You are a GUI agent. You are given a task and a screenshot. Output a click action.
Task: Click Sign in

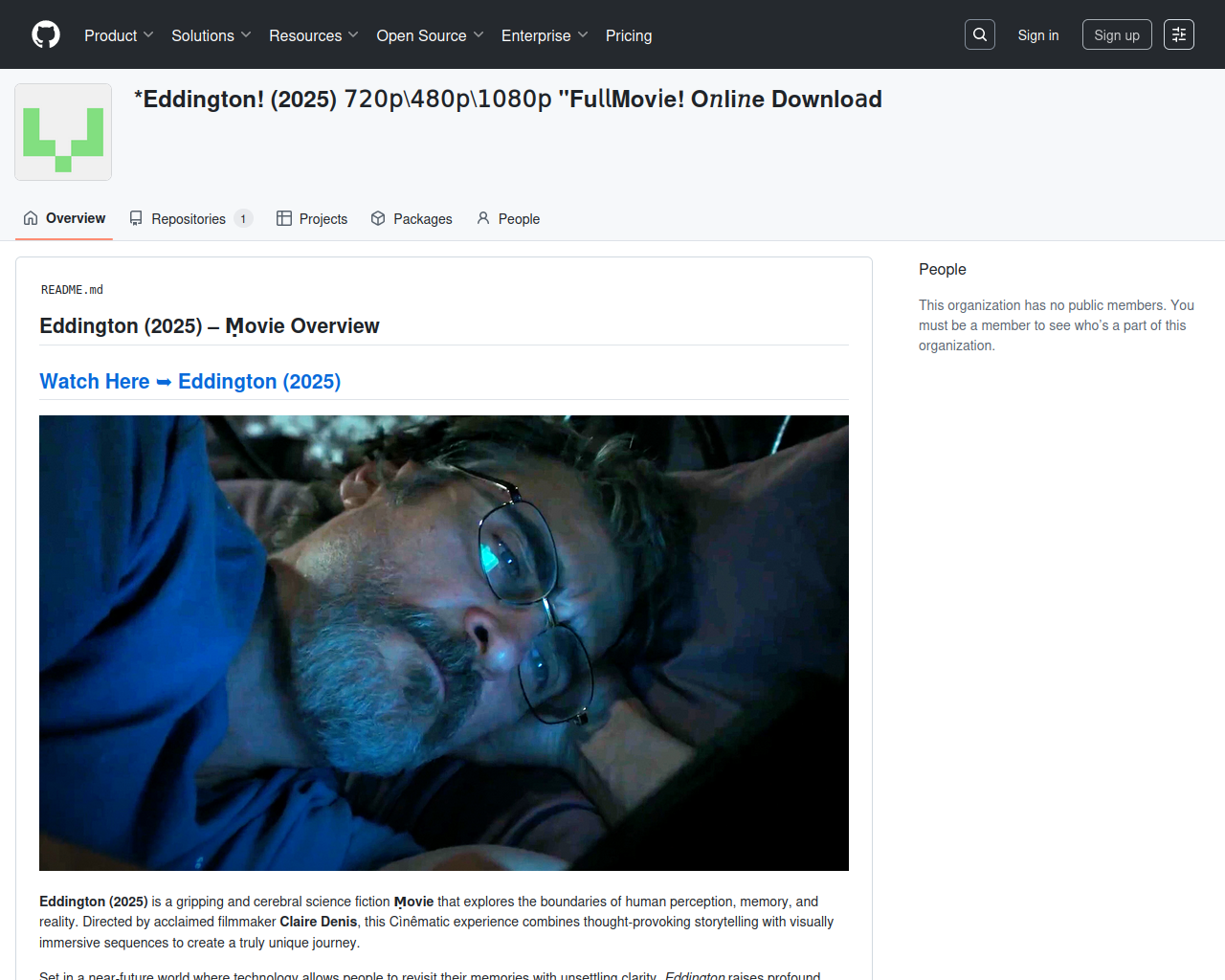1038,35
